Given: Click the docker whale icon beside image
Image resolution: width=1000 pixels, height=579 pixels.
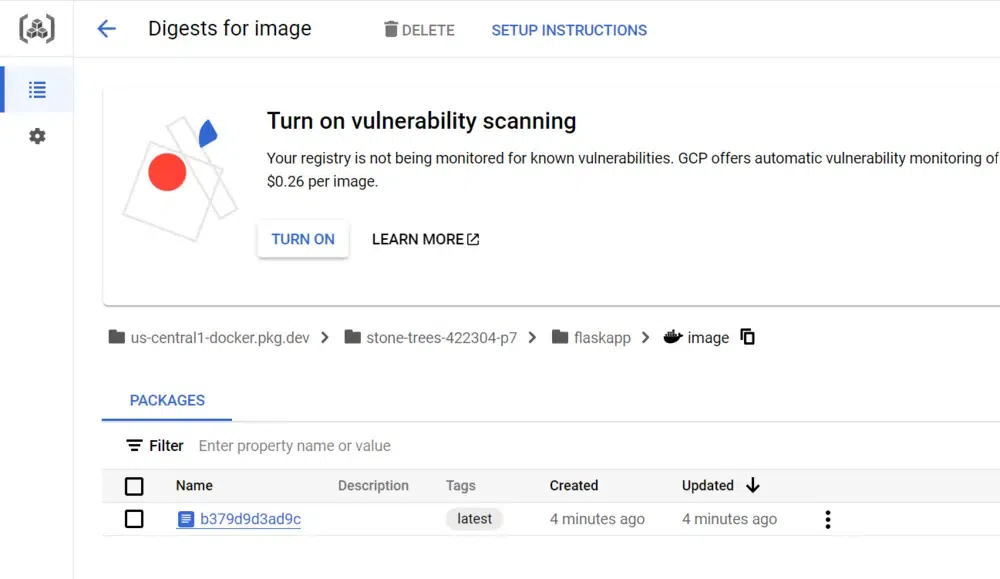Looking at the screenshot, I should coord(673,337).
